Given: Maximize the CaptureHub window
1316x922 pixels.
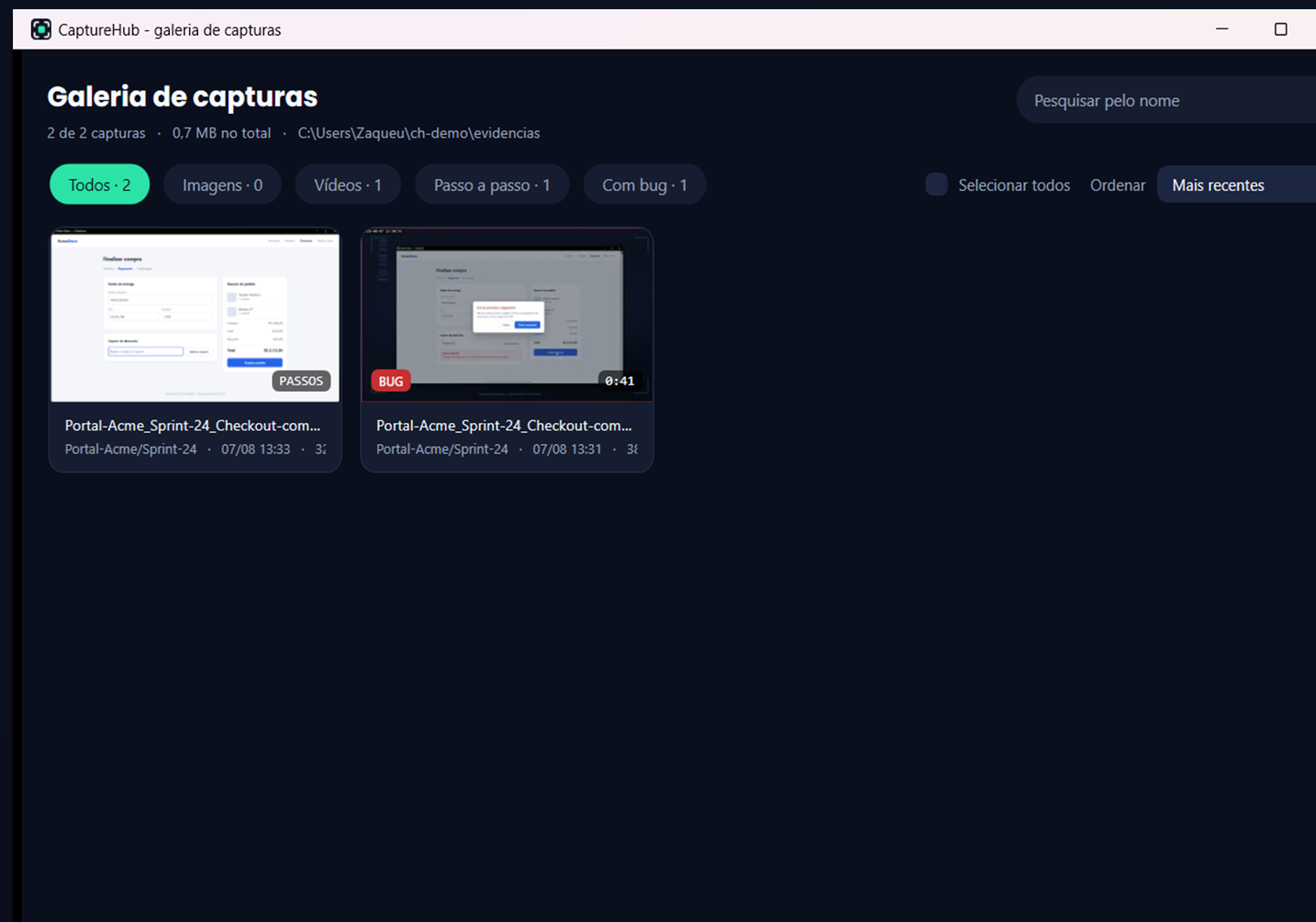Looking at the screenshot, I should pos(1280,29).
